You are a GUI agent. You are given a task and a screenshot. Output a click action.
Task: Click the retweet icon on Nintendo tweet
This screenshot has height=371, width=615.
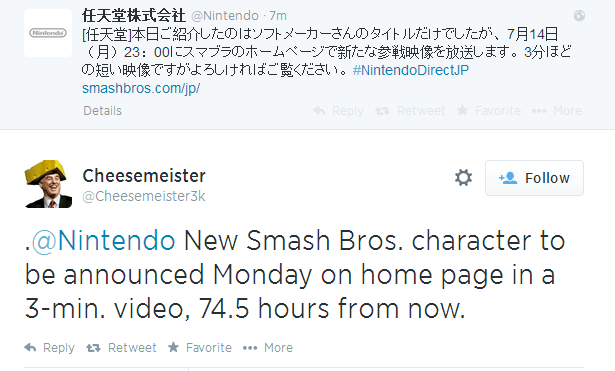pyautogui.click(x=382, y=111)
